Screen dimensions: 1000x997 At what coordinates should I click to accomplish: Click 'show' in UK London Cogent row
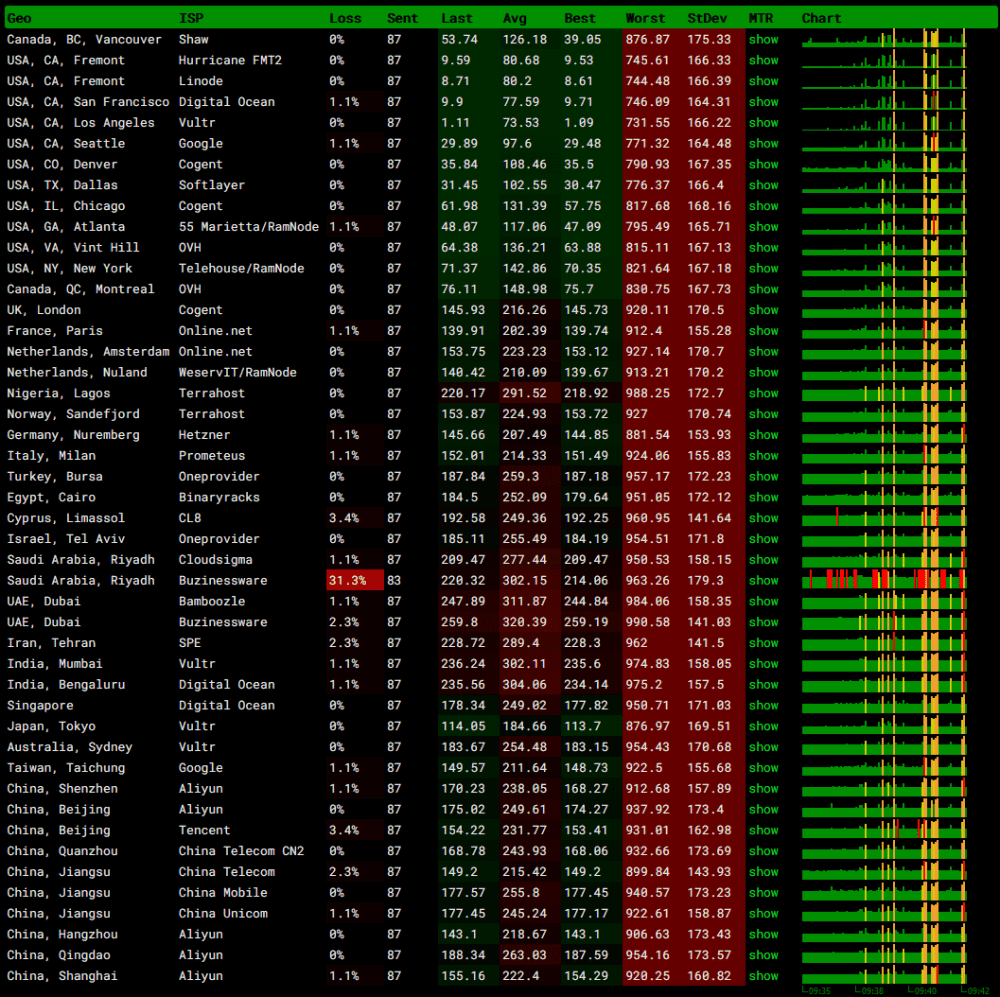[763, 310]
